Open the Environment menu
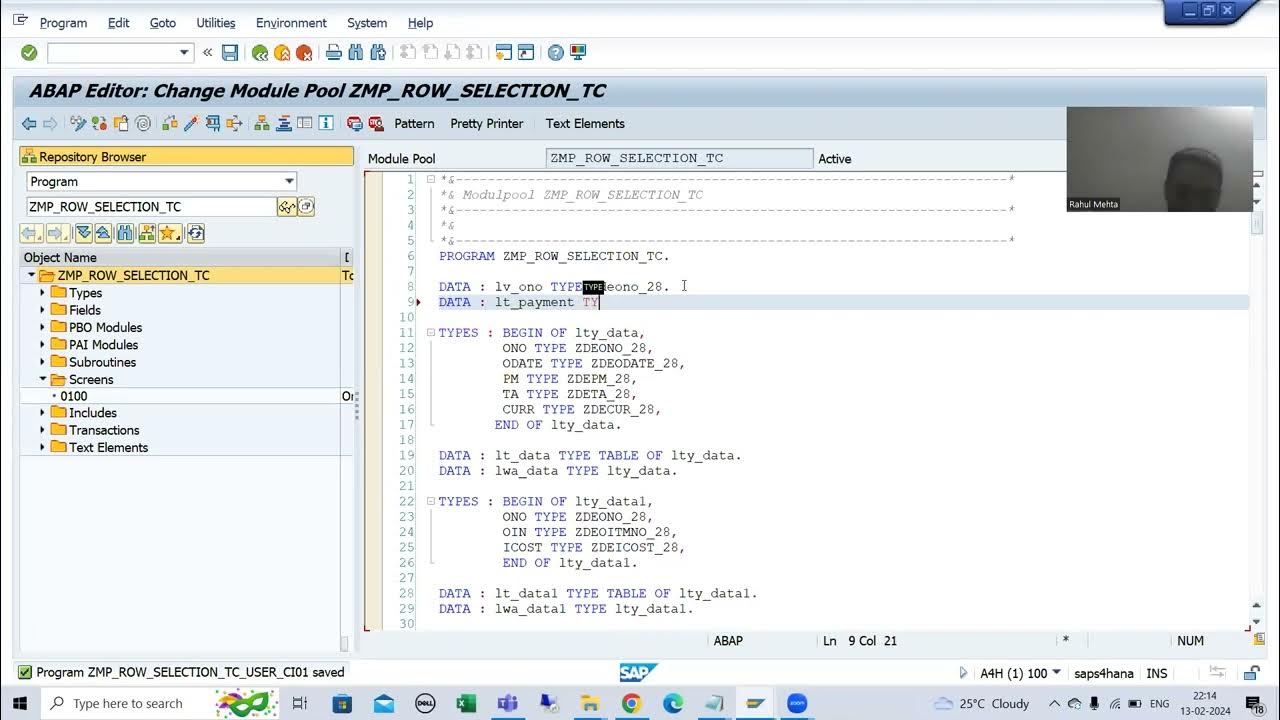The width and height of the screenshot is (1280, 720). 291,22
